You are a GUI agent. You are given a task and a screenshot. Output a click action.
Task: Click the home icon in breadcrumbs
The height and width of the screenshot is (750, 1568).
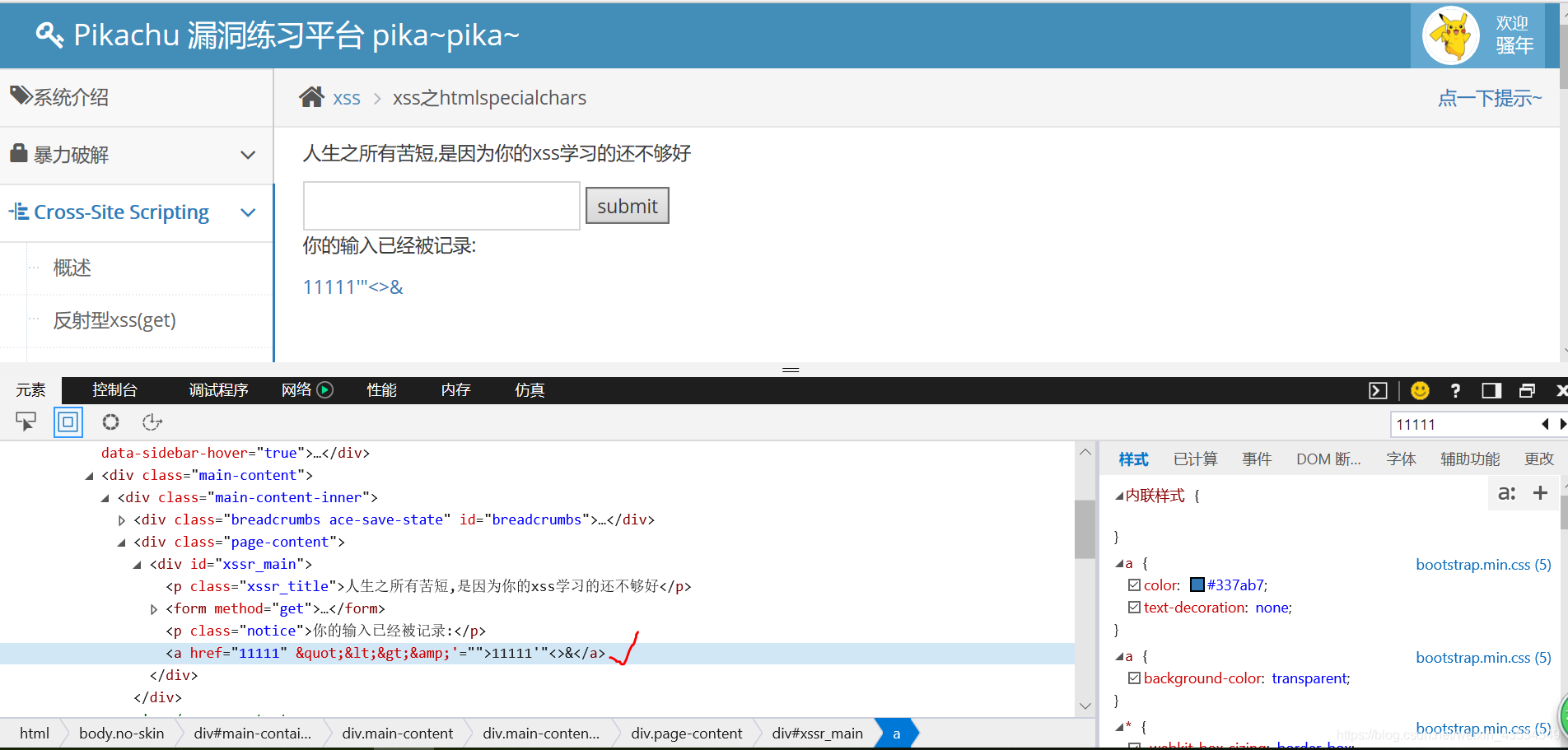coord(311,97)
